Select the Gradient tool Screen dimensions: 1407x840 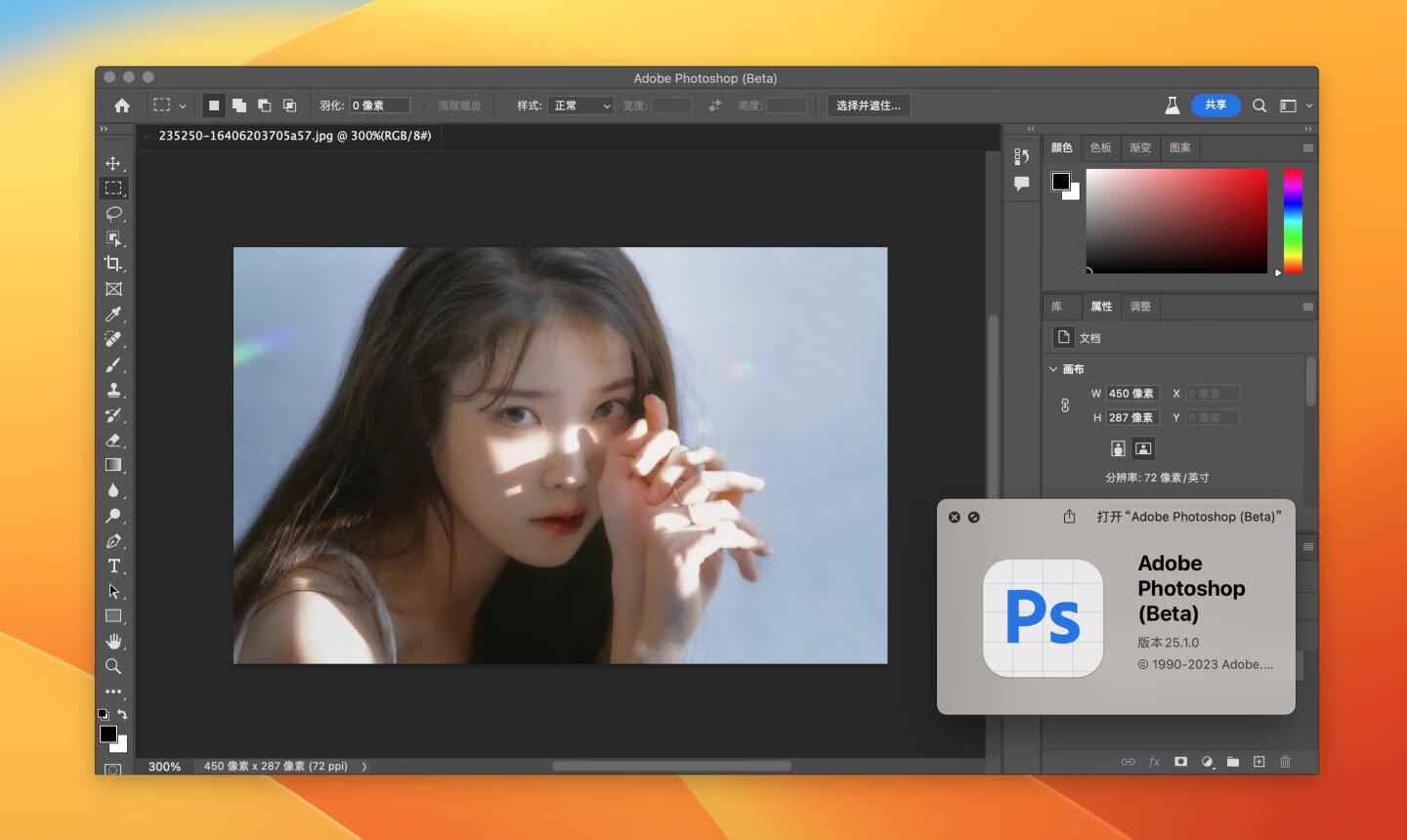pos(113,465)
